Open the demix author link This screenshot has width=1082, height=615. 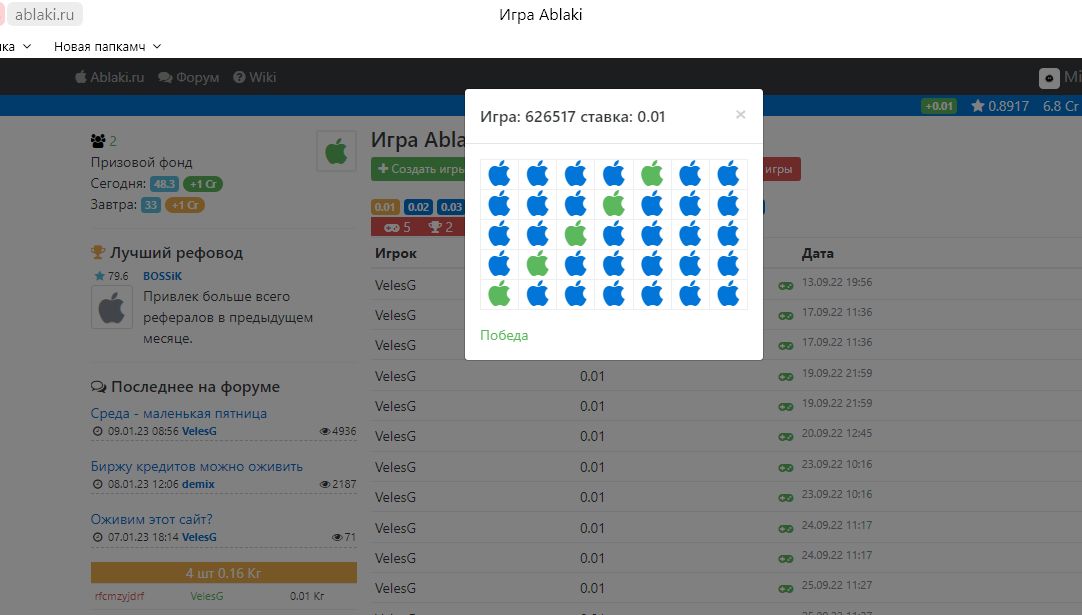[198, 485]
